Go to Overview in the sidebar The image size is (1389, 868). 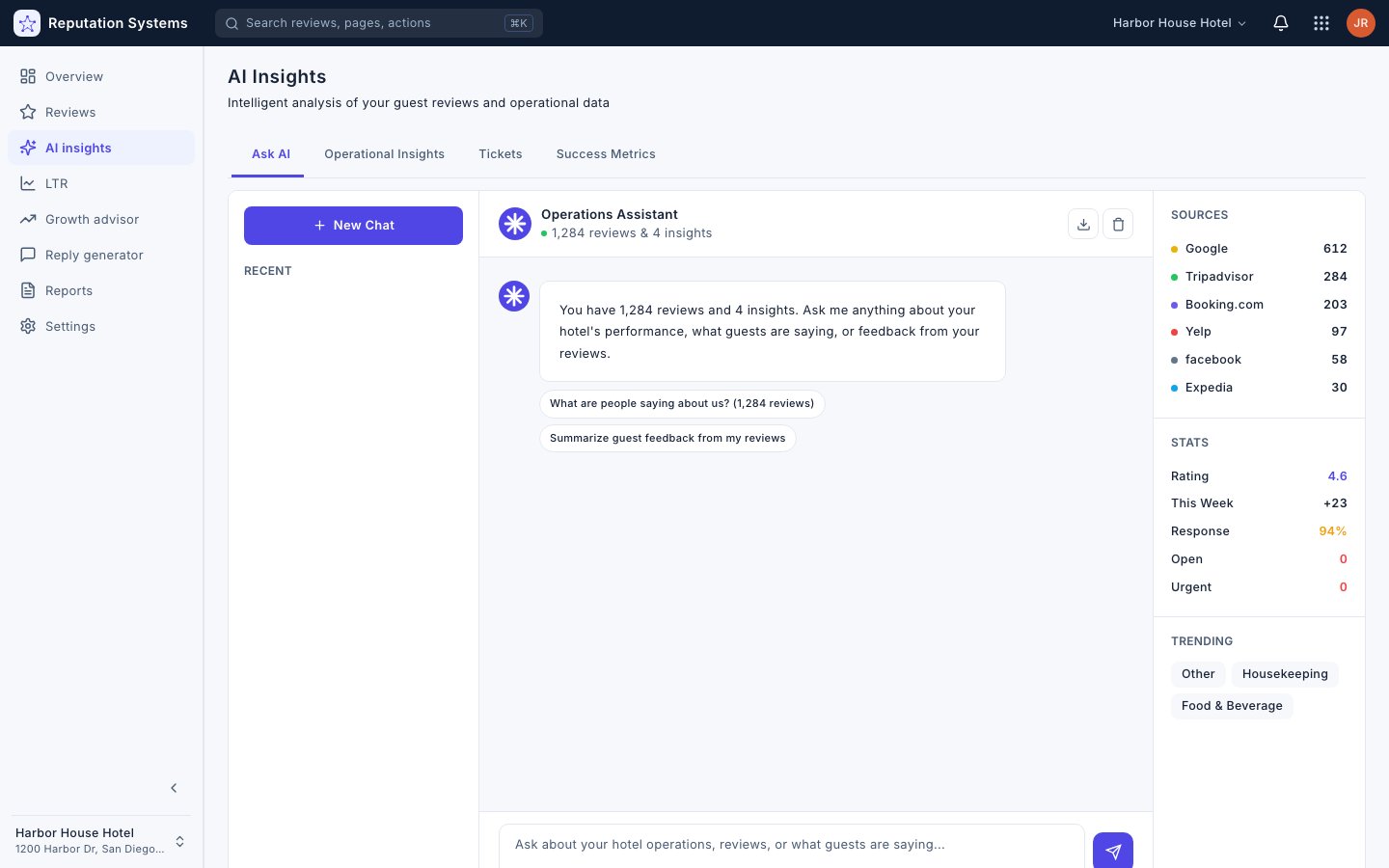click(x=101, y=76)
